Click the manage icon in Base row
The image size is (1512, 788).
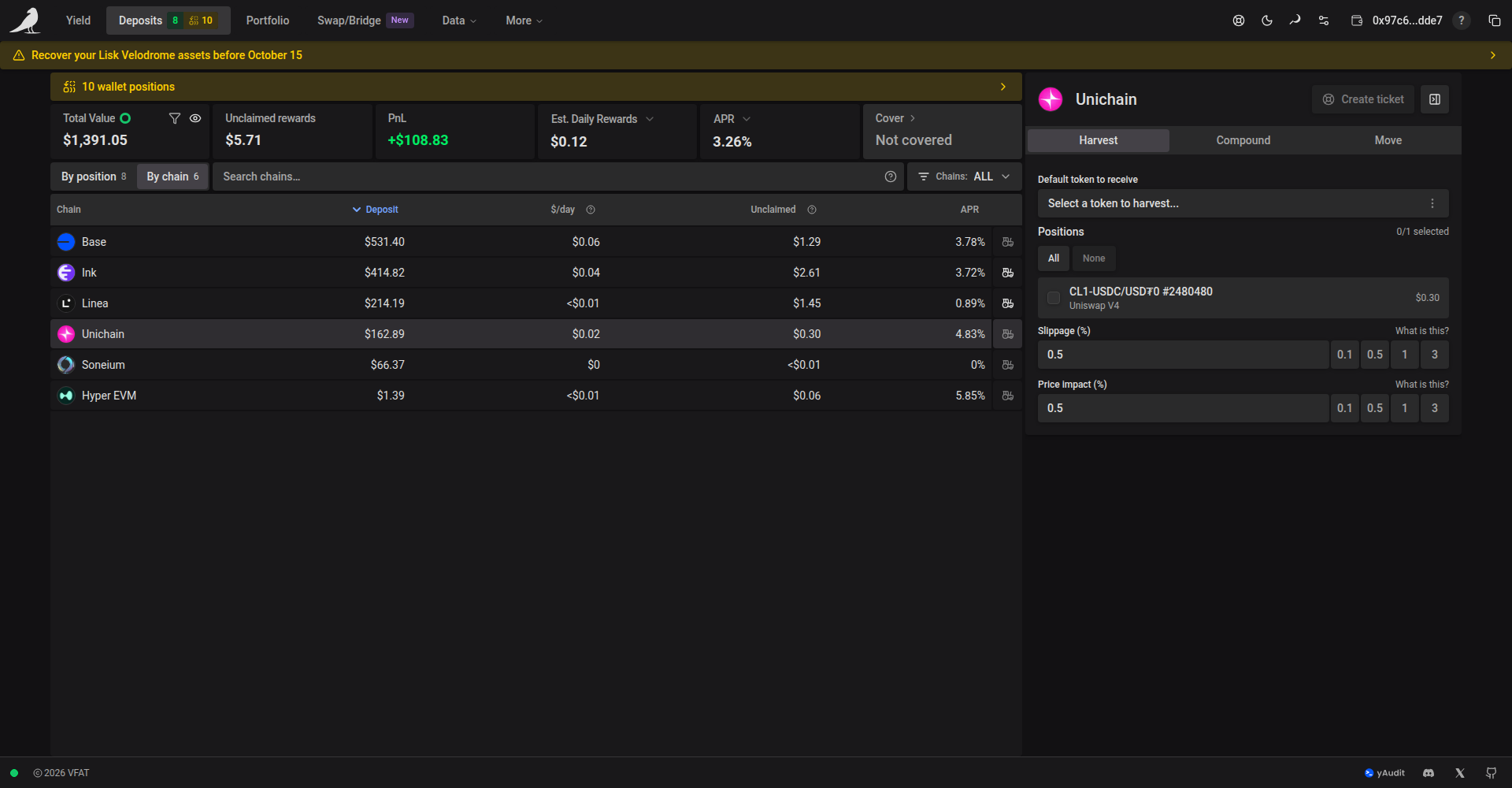tap(1007, 242)
